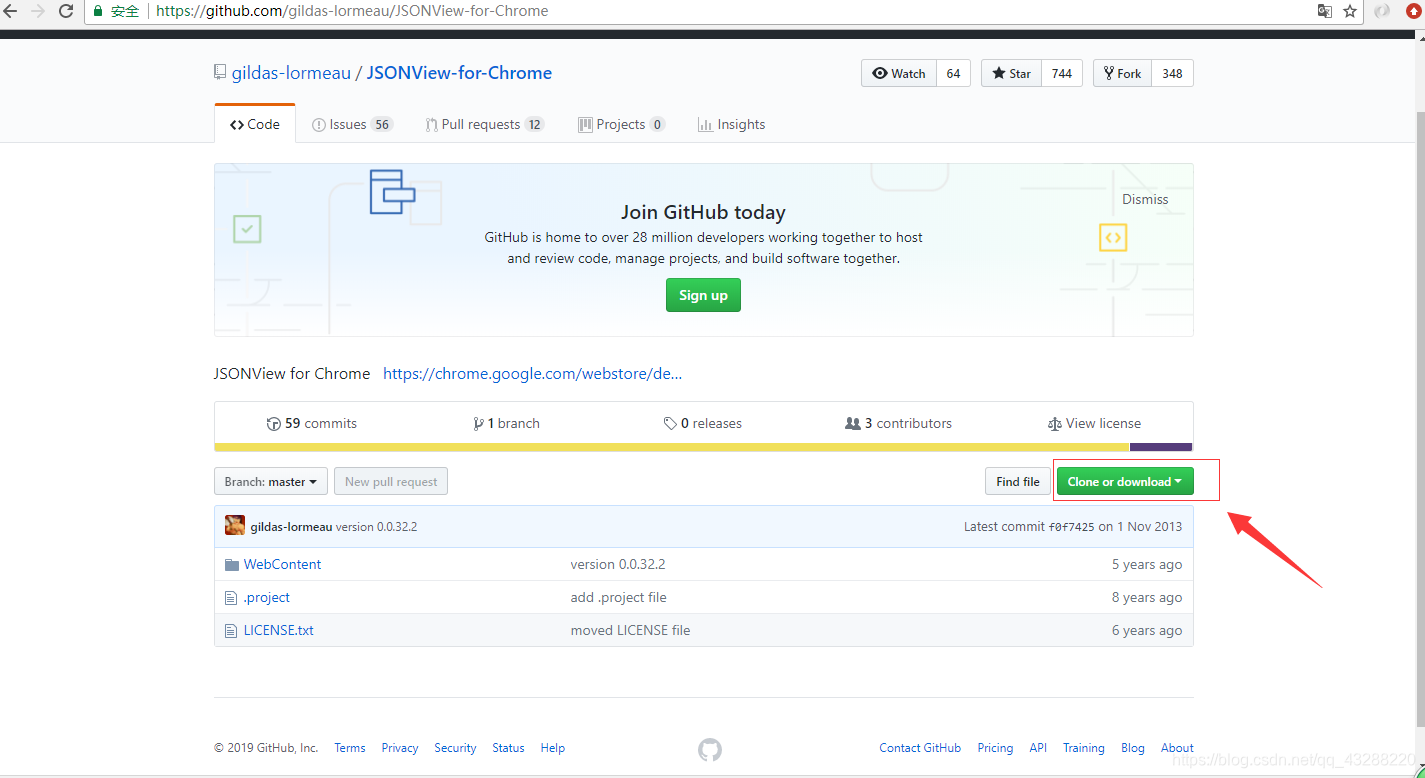This screenshot has width=1425, height=778.
Task: Open the translate page icon
Action: 1325,11
